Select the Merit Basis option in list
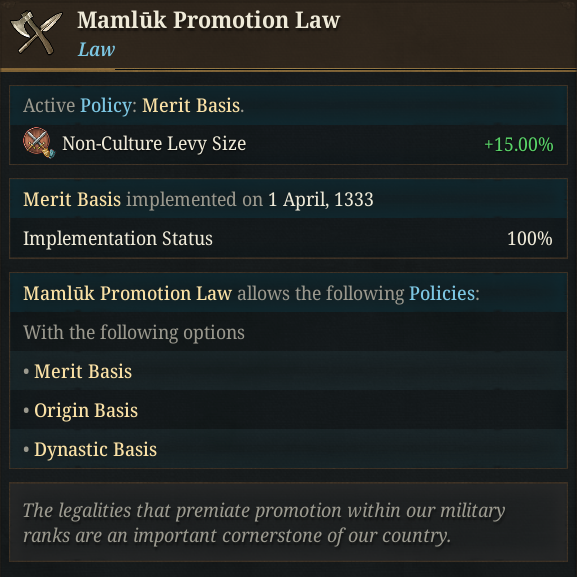The image size is (577, 577). 83,371
